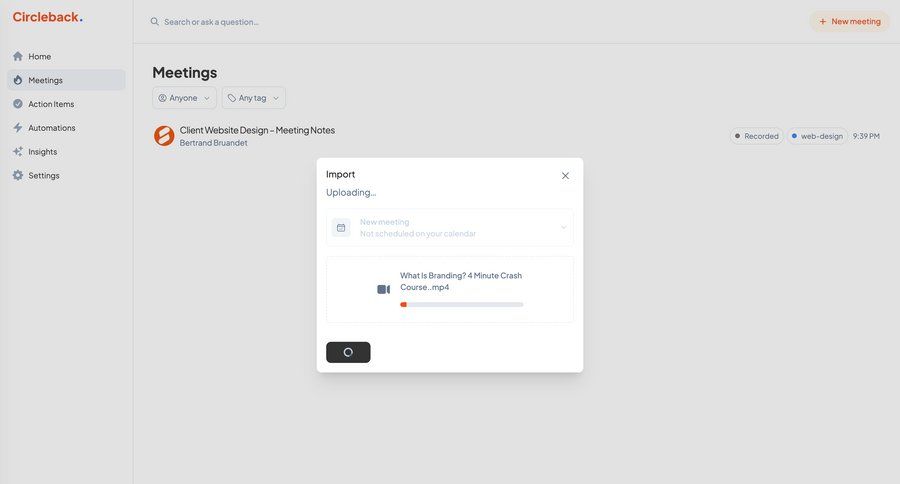Click the search or ask a question field
The width and height of the screenshot is (900, 484).
click(300, 22)
